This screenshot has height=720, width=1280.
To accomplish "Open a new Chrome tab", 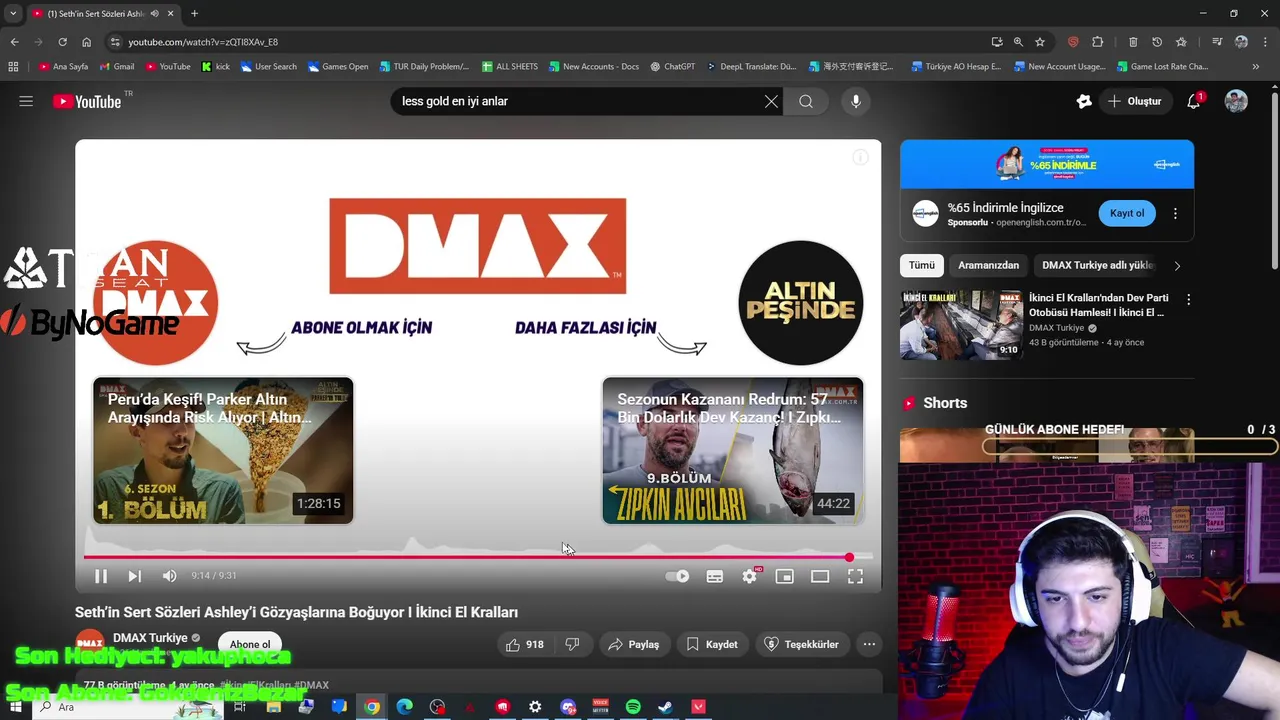I will coord(194,14).
